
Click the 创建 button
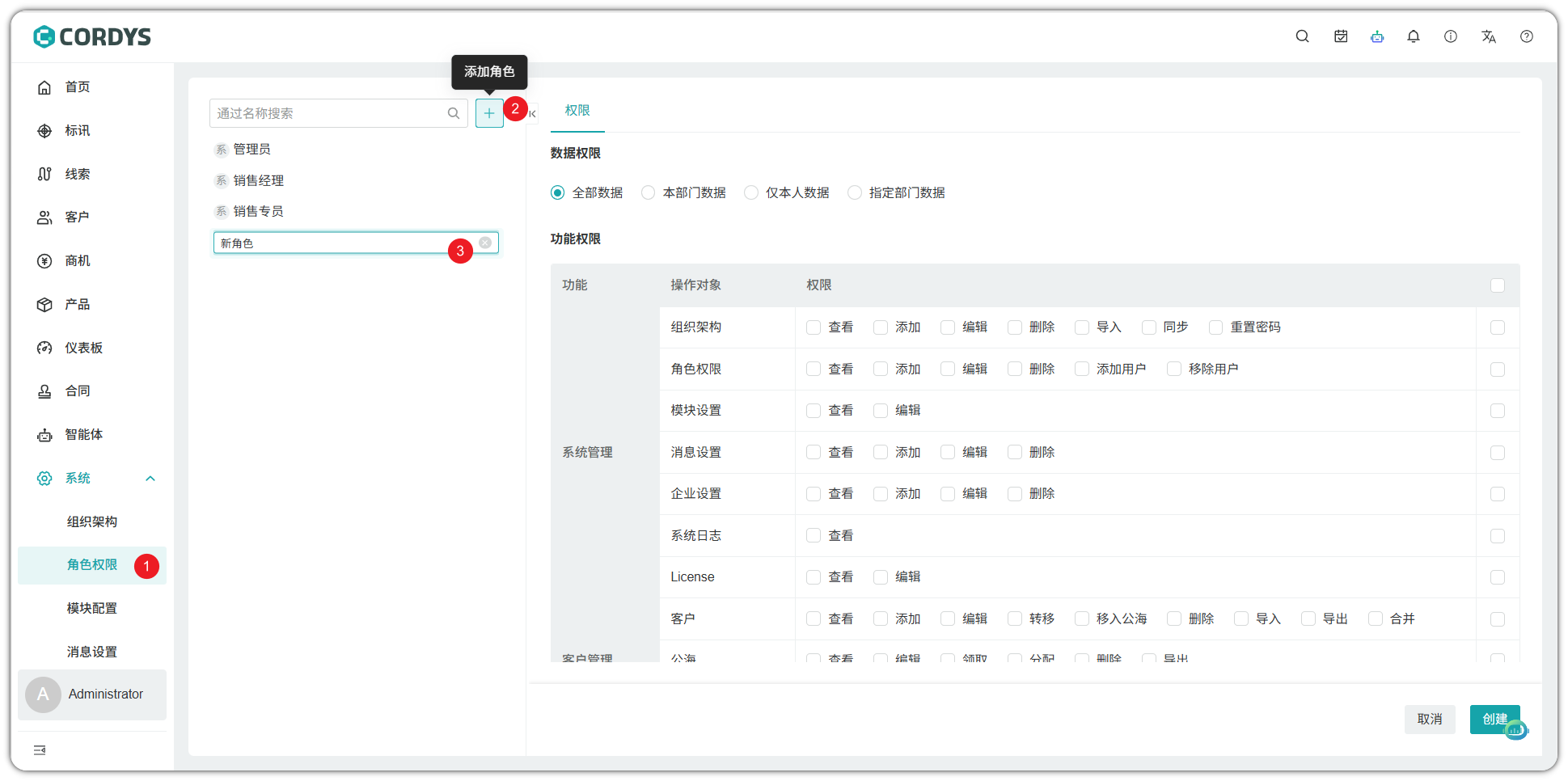(1494, 719)
